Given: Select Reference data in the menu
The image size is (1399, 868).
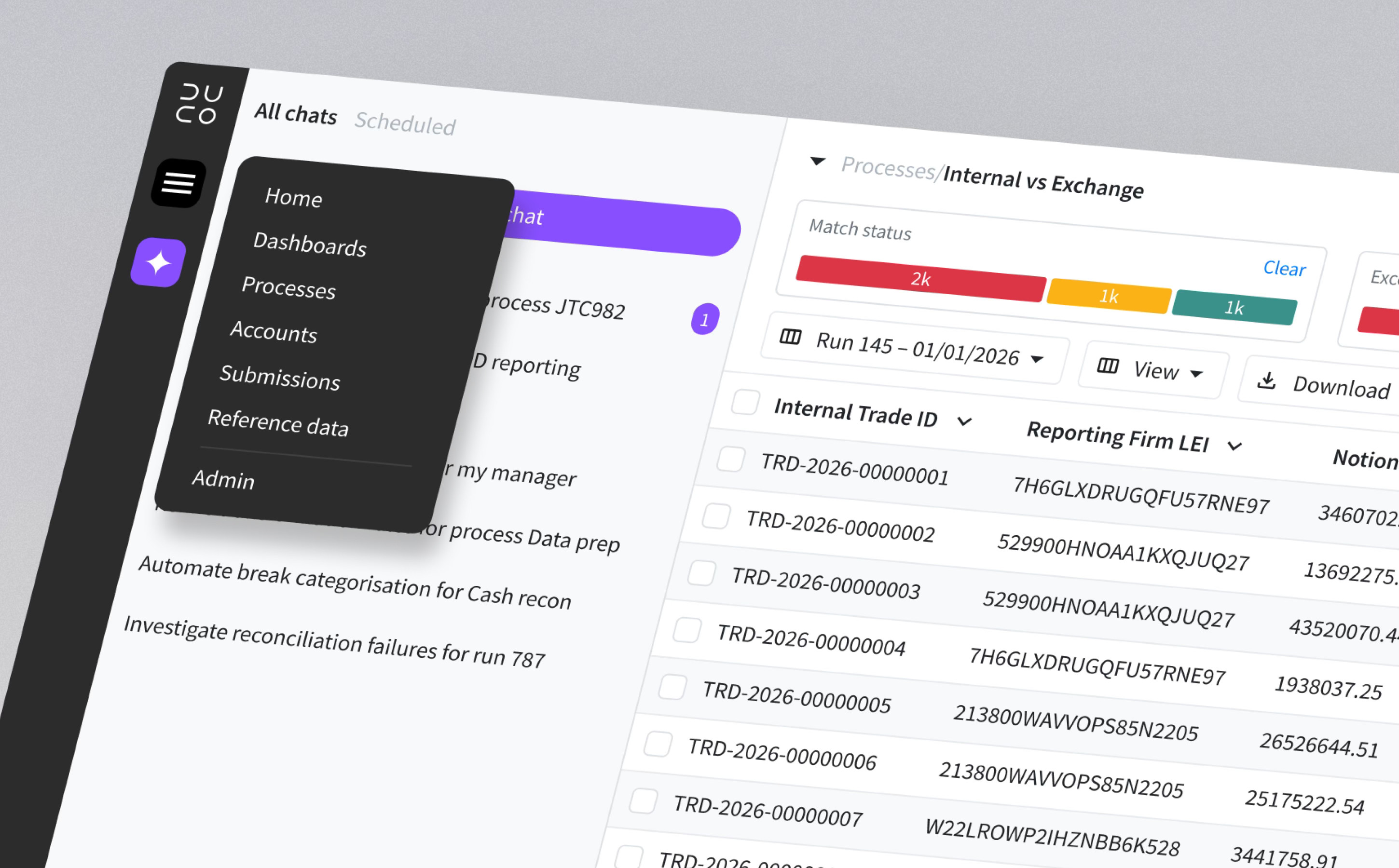Looking at the screenshot, I should (278, 423).
